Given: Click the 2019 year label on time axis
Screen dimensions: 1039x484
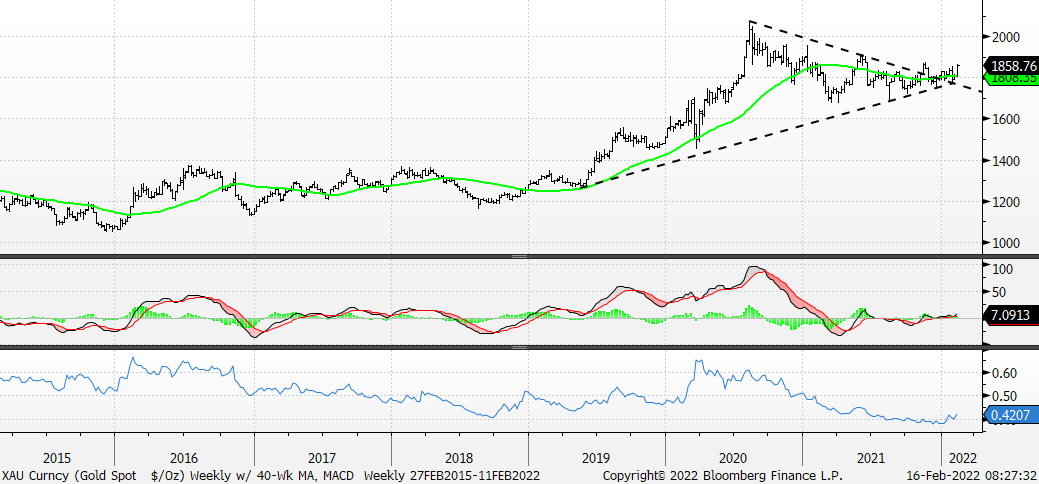Looking at the screenshot, I should pyautogui.click(x=596, y=458).
